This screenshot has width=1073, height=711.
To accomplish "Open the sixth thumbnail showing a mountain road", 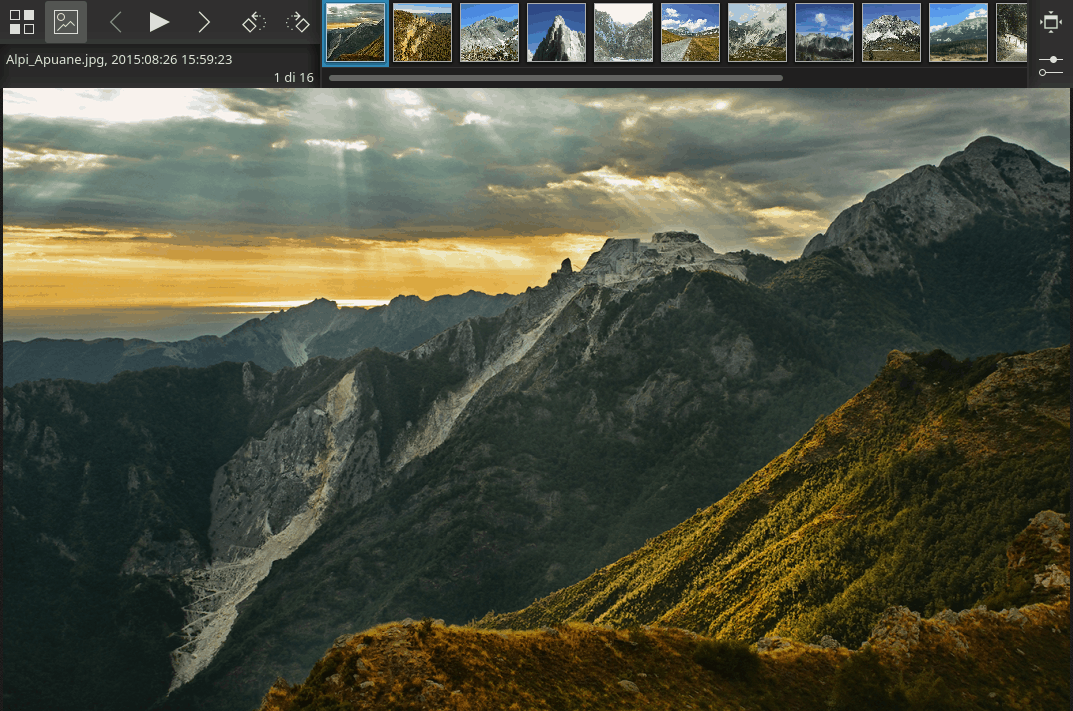I will [690, 32].
